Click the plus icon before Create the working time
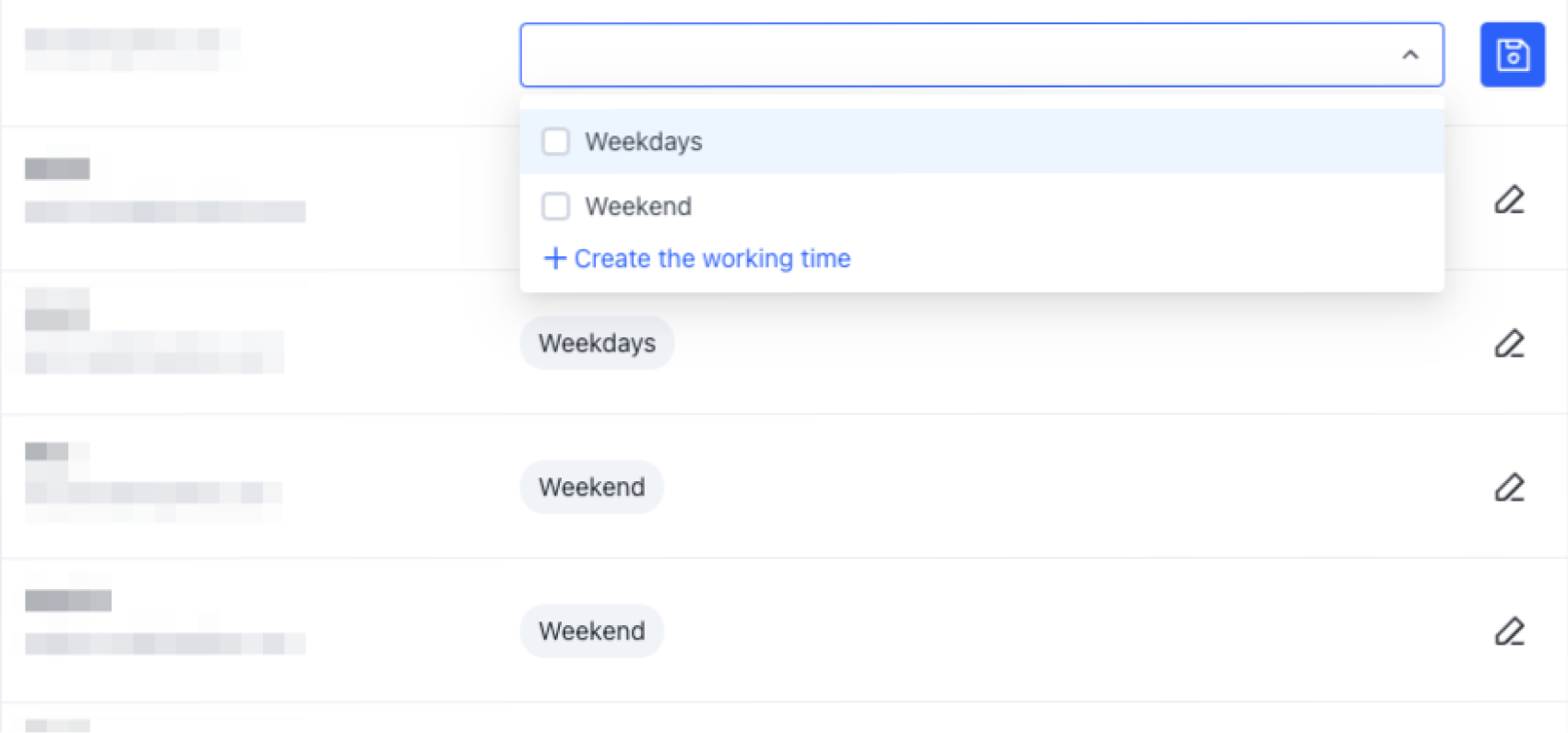The height and width of the screenshot is (733, 1568). [554, 258]
